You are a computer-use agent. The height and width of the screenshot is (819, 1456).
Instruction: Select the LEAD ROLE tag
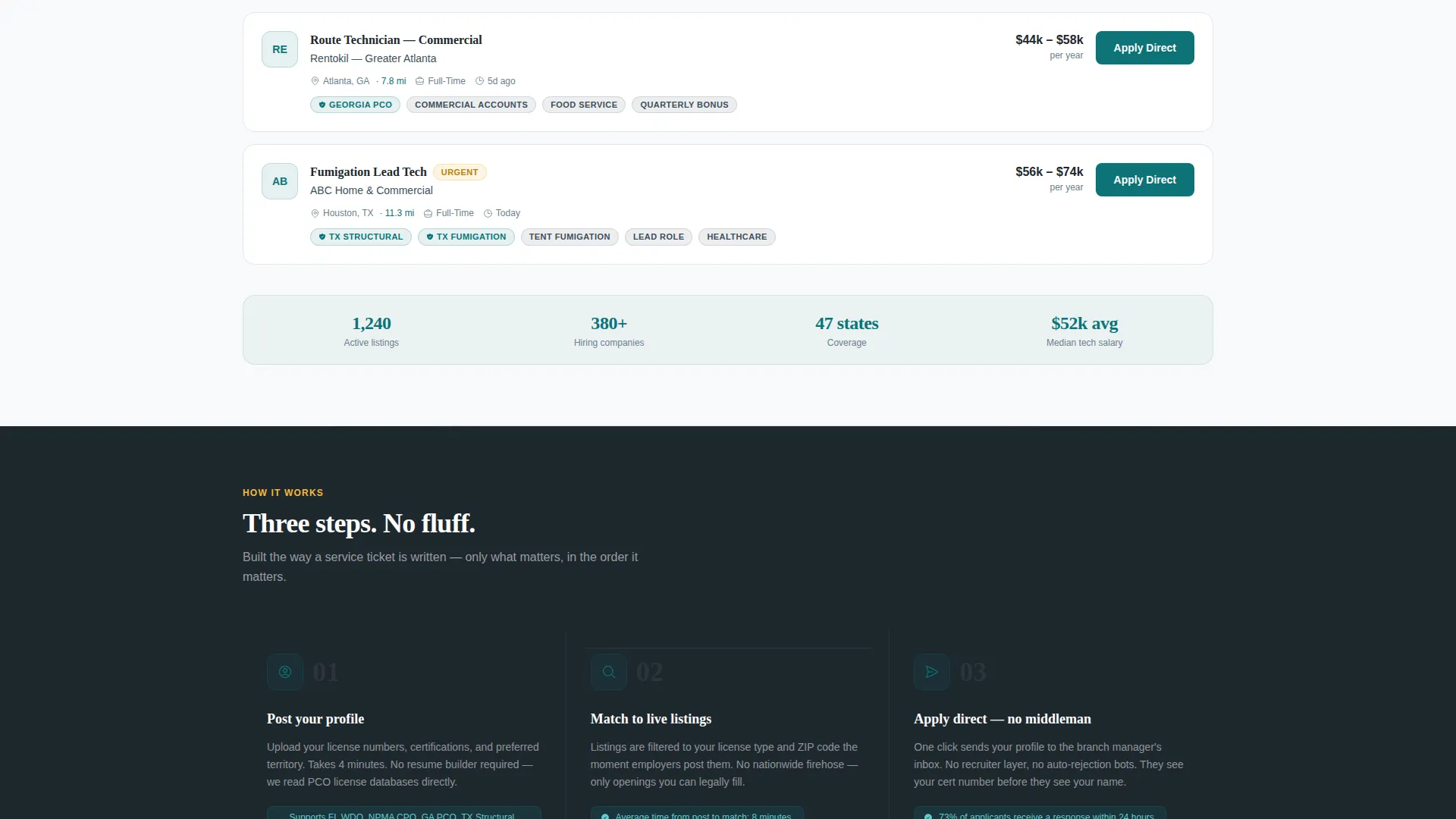[658, 237]
